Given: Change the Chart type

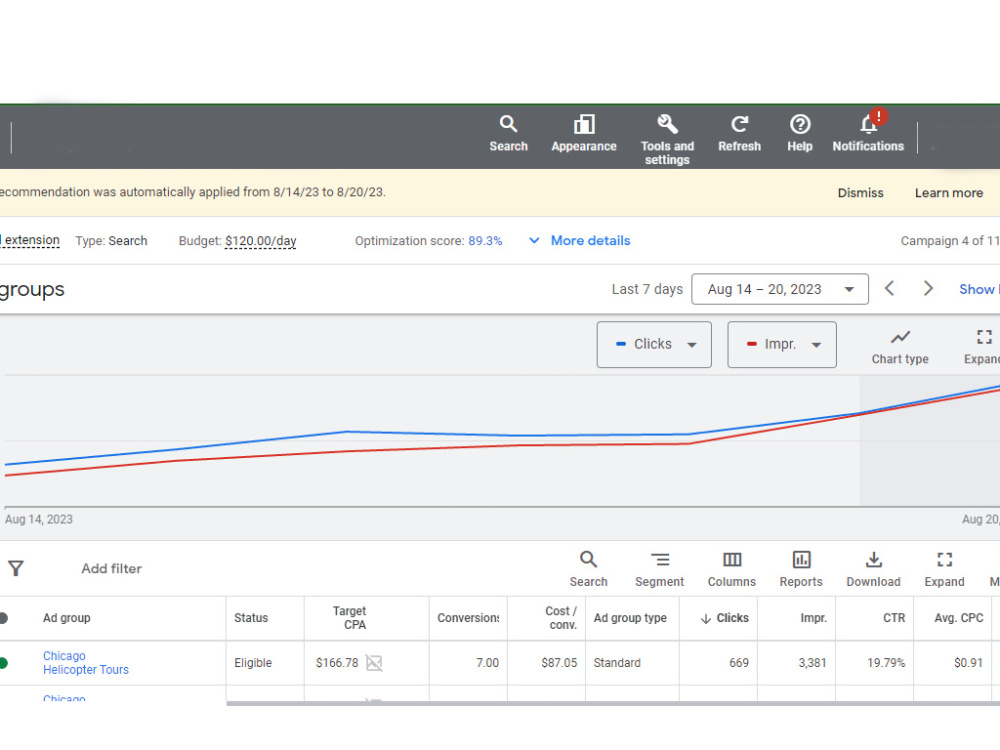Looking at the screenshot, I should pos(900,347).
